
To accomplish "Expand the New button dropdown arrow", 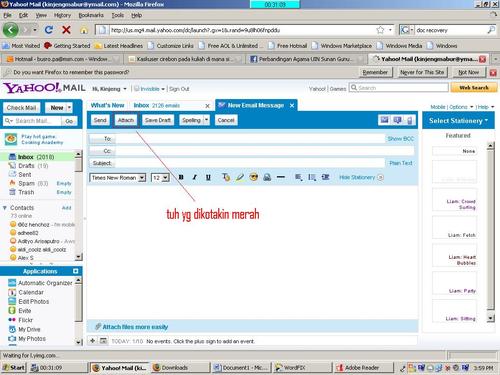I will 69,108.
